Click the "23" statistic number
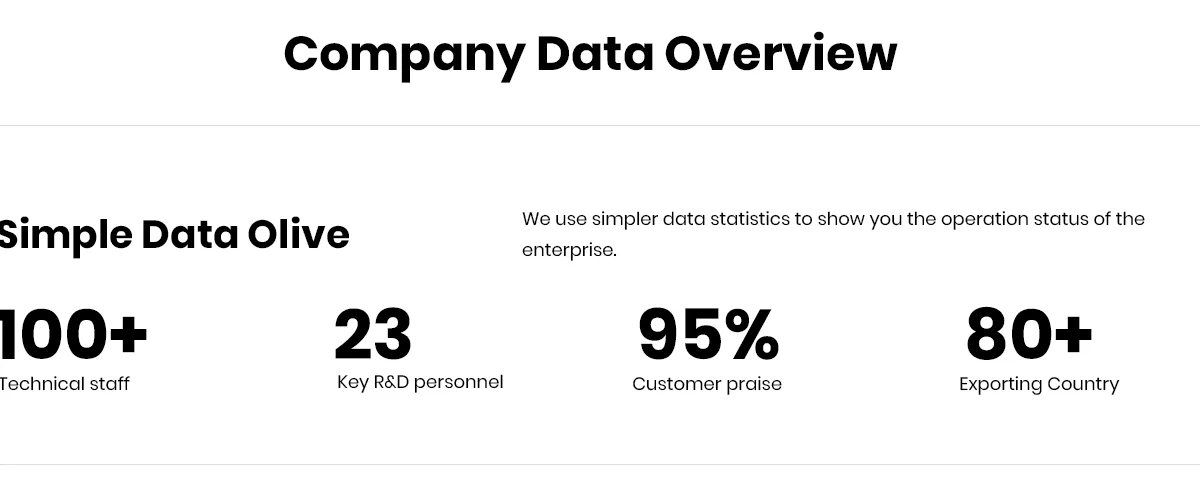 372,334
